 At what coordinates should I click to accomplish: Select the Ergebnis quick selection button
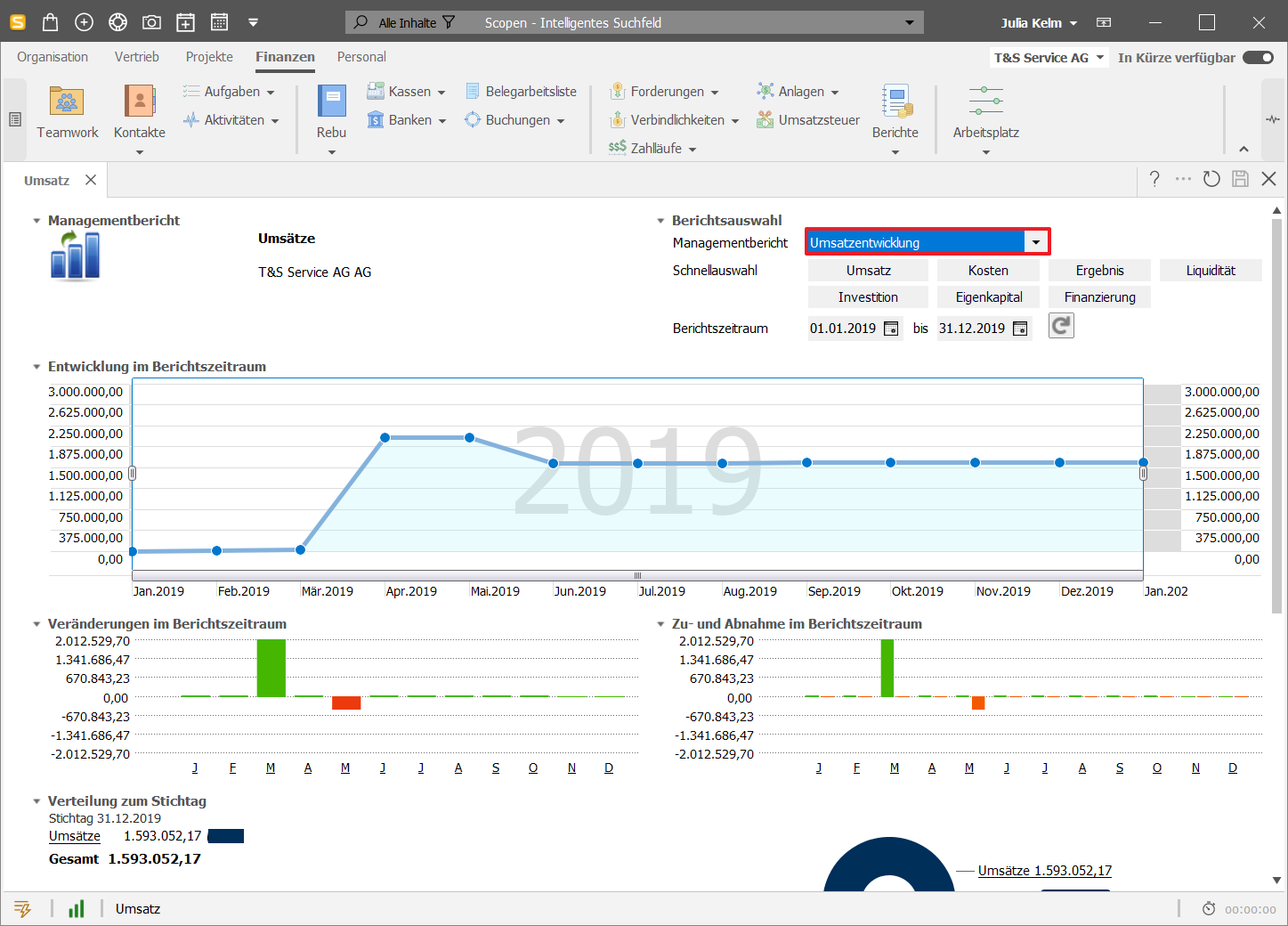[1099, 271]
